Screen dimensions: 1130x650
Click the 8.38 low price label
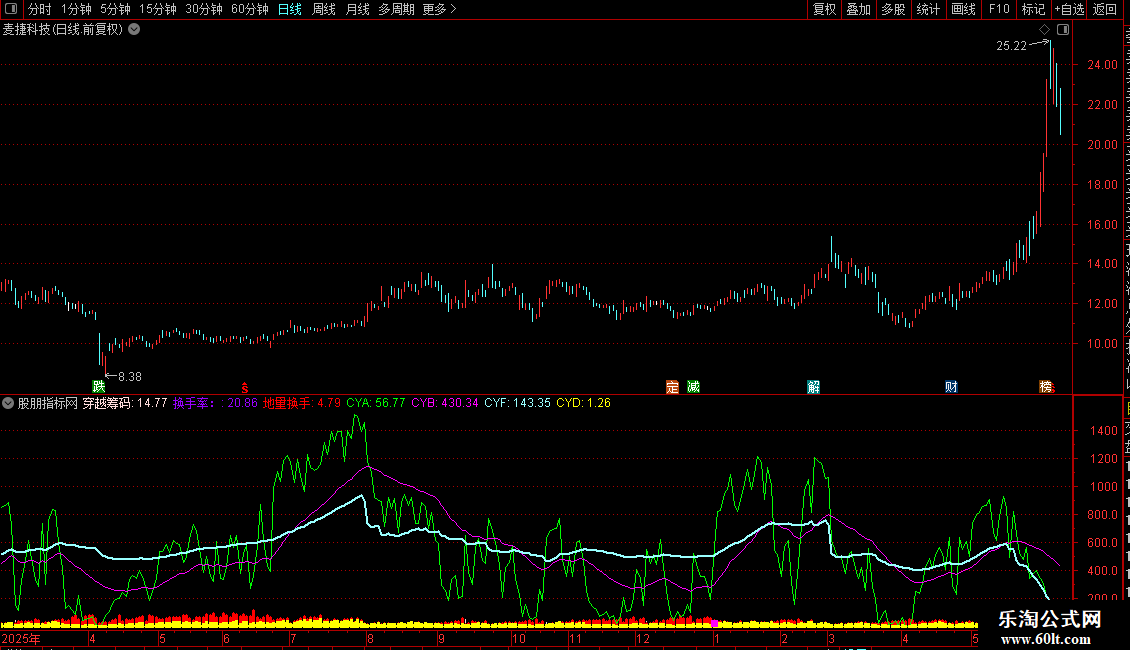pos(130,377)
